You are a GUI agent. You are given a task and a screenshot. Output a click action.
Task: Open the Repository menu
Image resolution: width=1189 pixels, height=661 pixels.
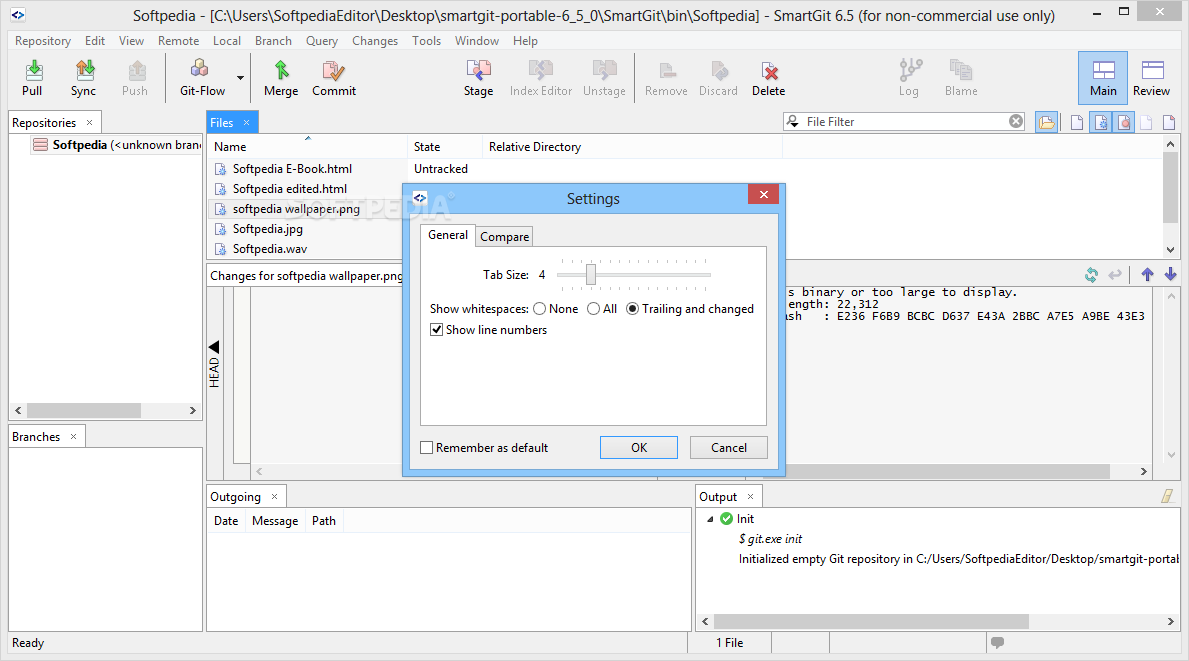pos(42,41)
